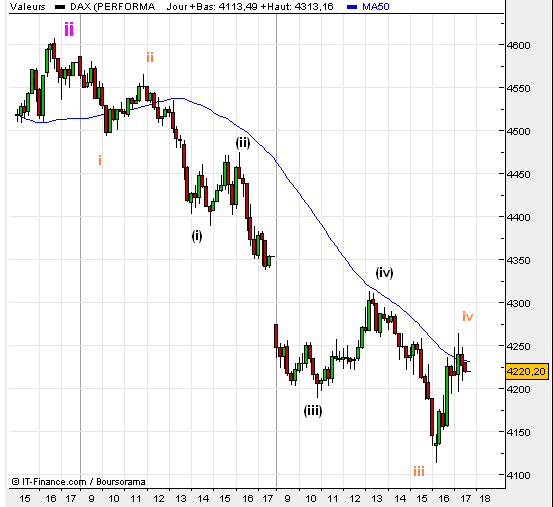Click the black DAX legend color marker

coord(60,7)
